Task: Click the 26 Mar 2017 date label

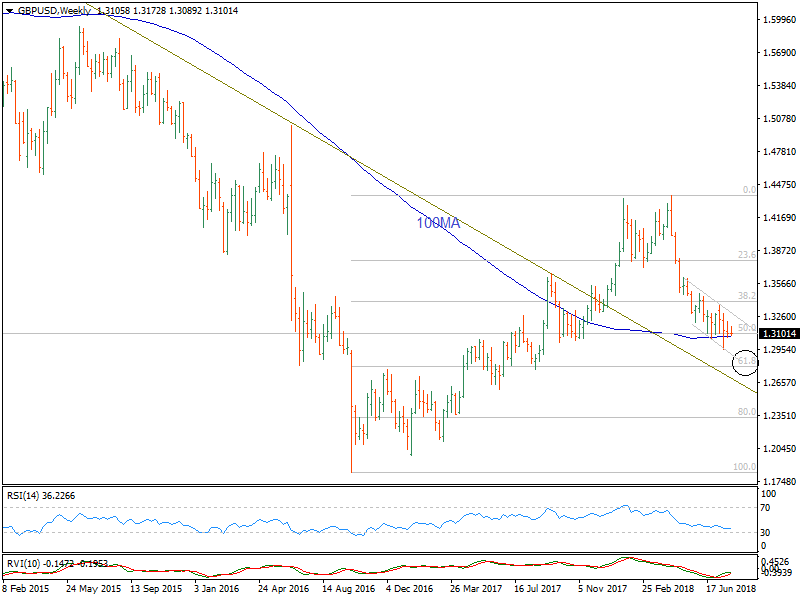Action: [476, 588]
